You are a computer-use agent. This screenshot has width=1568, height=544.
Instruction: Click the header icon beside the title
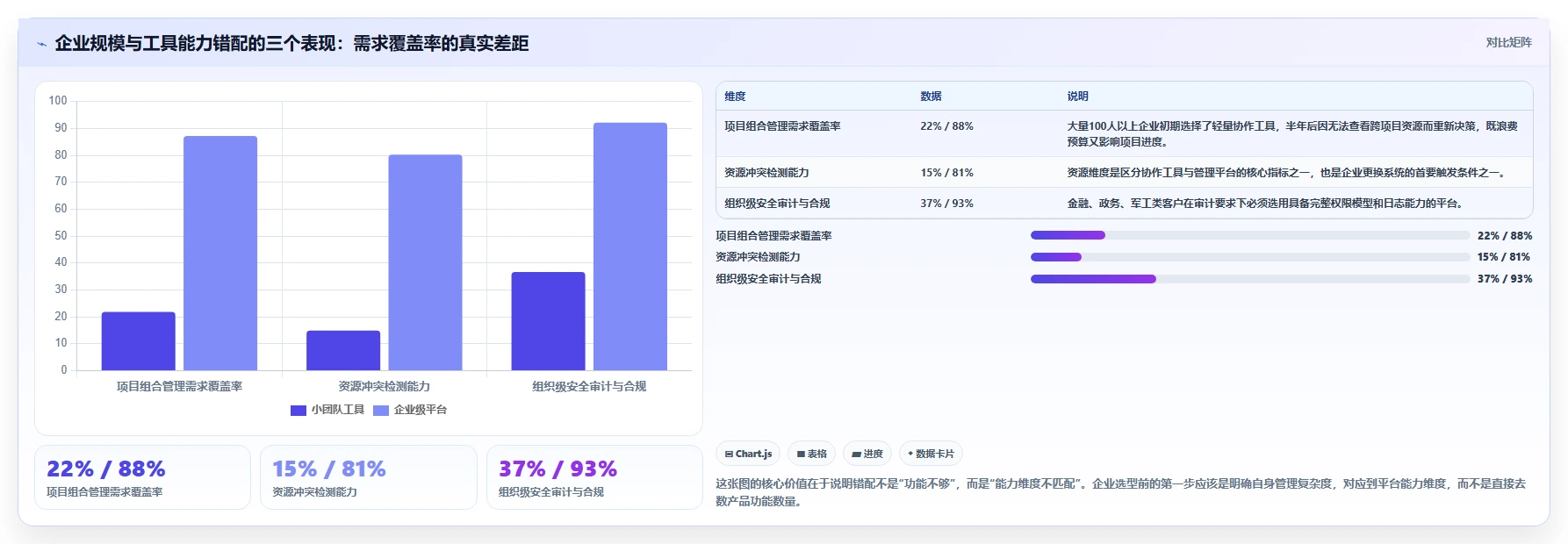tap(41, 44)
